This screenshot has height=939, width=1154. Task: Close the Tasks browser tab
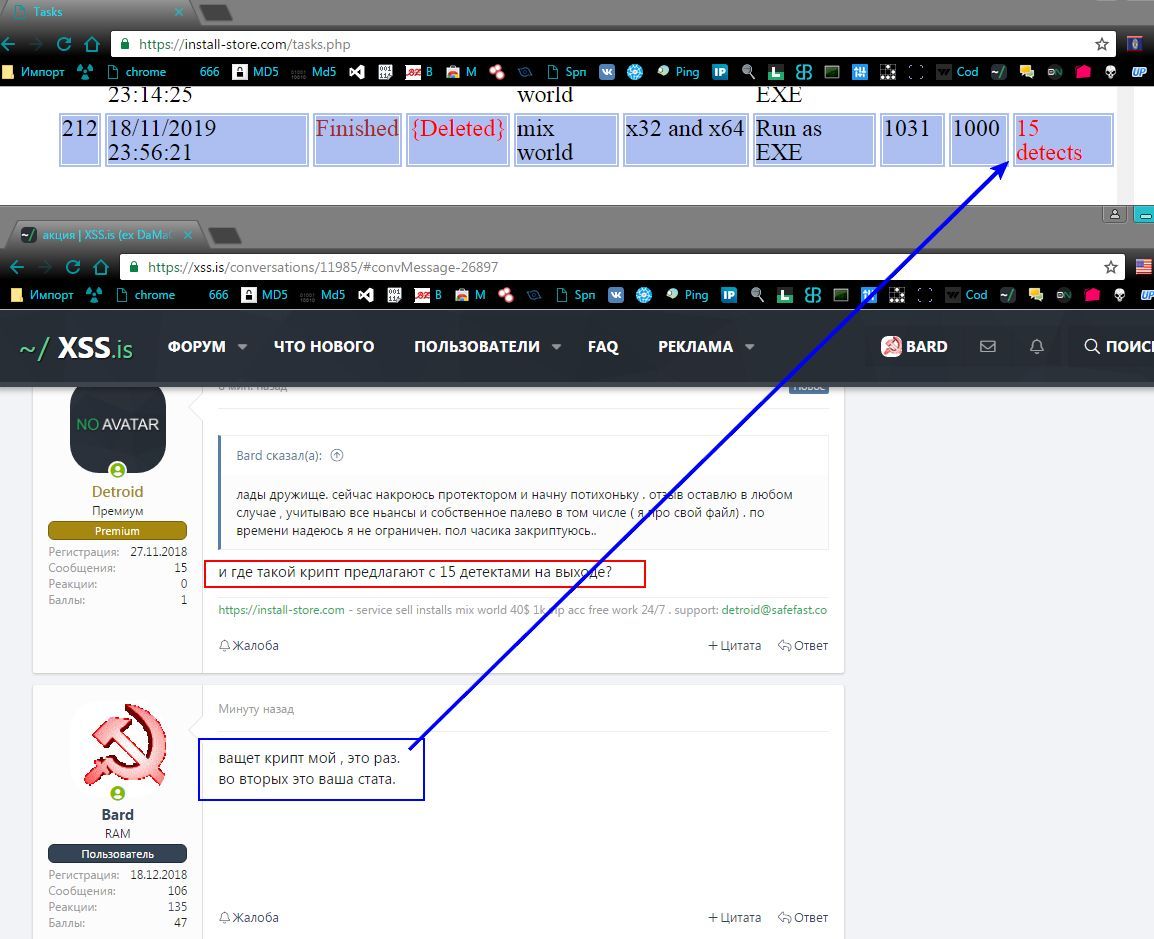tap(179, 12)
